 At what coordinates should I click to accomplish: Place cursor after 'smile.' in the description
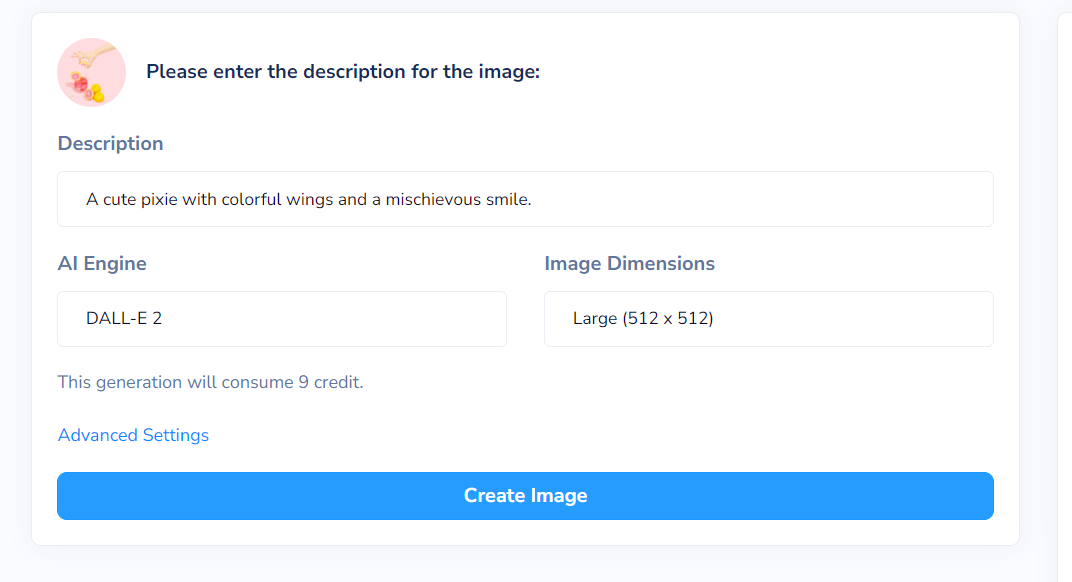[x=533, y=200]
